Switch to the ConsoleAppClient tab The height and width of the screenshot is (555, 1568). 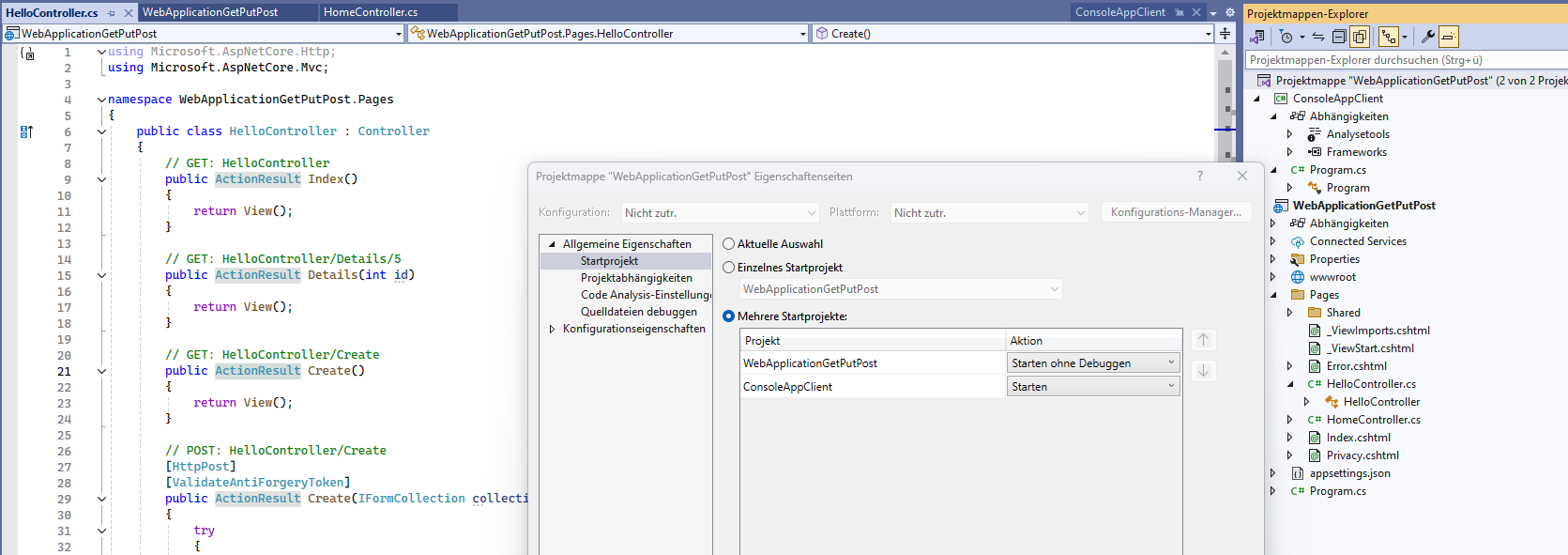(1120, 12)
